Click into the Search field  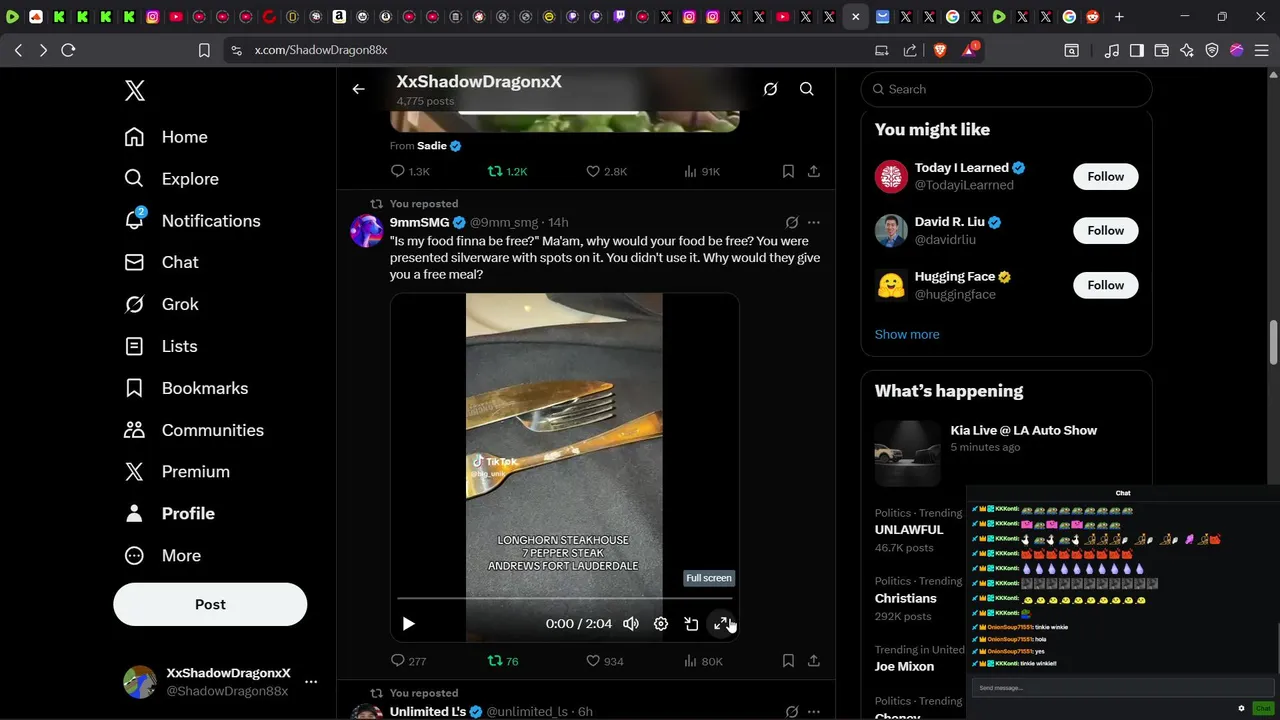pyautogui.click(x=1006, y=89)
